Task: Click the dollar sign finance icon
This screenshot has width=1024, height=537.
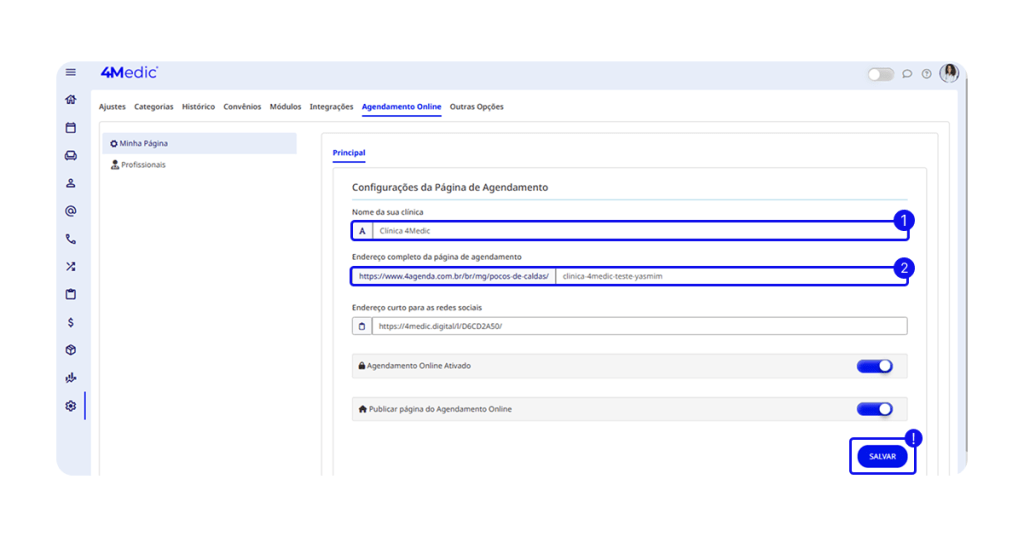Action: pyautogui.click(x=70, y=323)
